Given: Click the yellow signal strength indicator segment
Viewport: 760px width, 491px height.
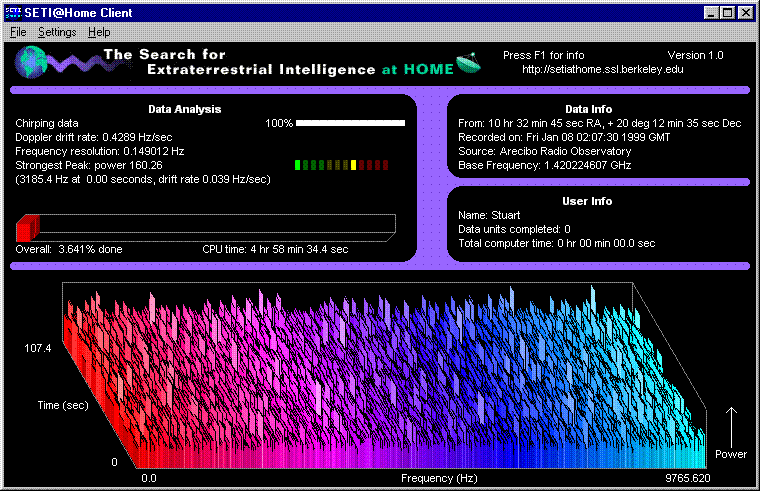Looking at the screenshot, I should (x=353, y=165).
